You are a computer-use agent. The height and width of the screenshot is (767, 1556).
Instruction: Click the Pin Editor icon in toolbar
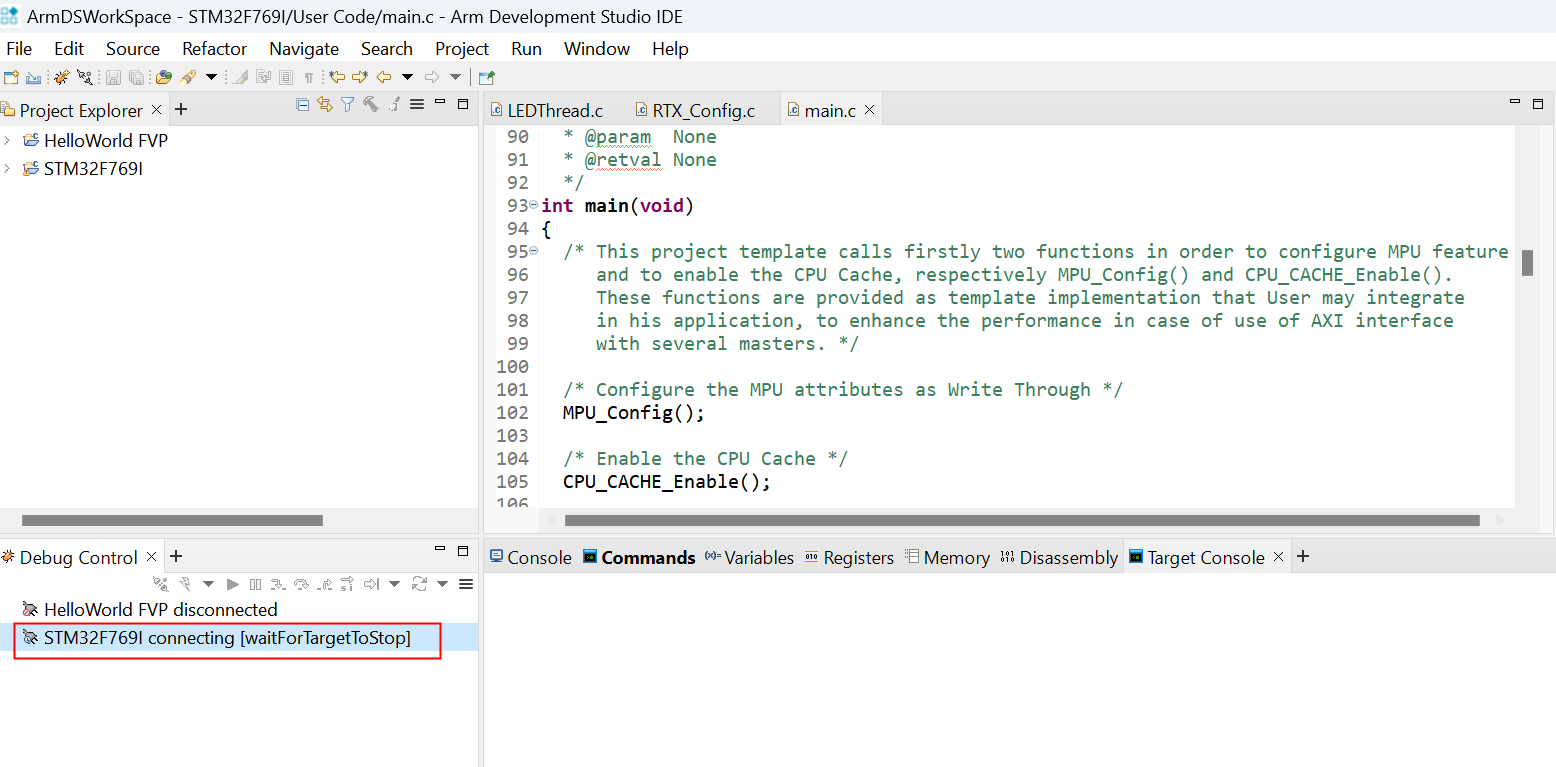tap(486, 77)
